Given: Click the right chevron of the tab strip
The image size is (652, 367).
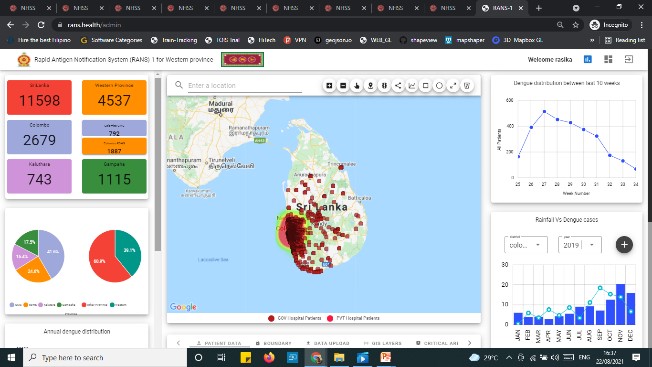Looking at the screenshot, I should tap(470, 343).
